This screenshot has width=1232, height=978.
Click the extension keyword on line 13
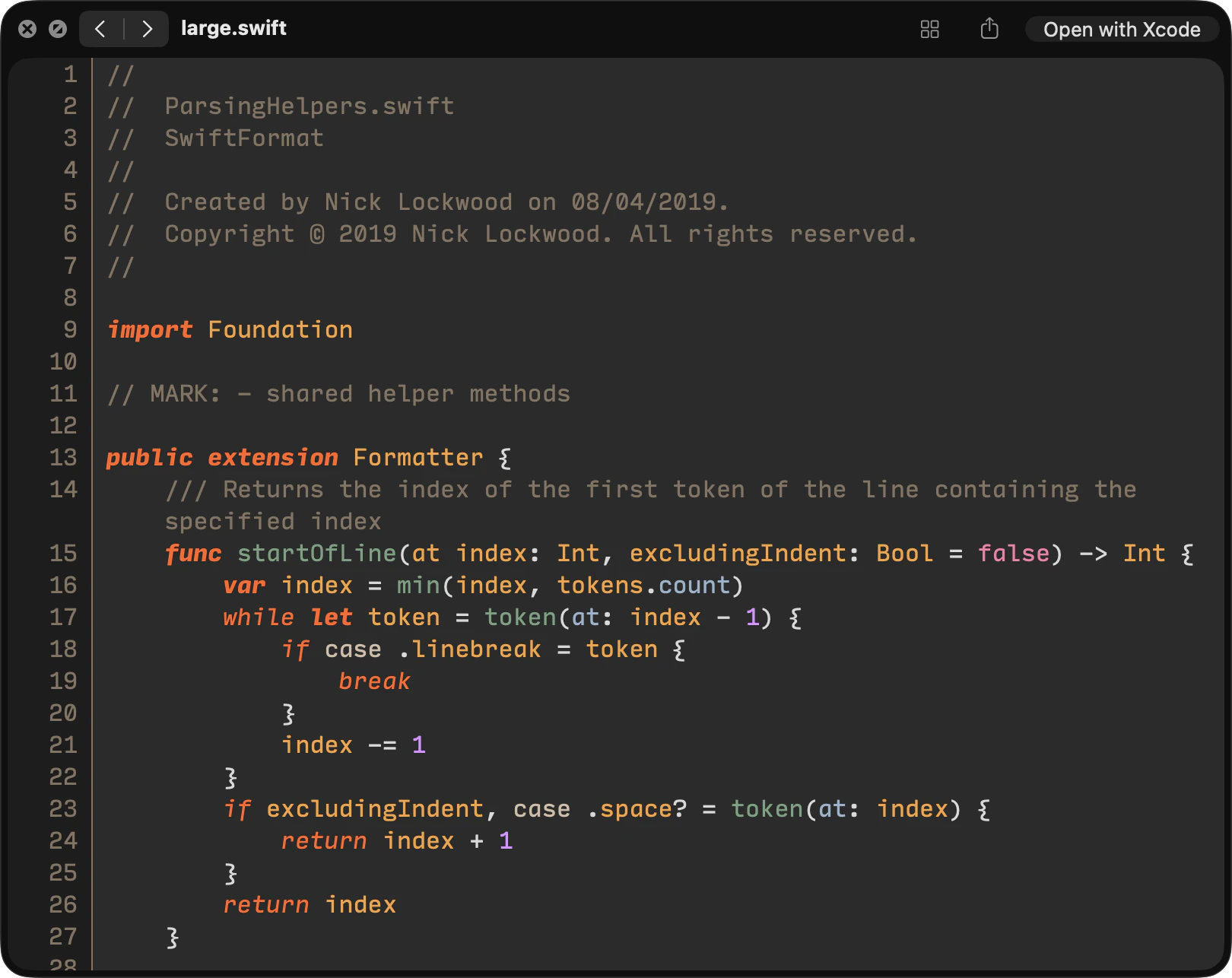pos(273,457)
